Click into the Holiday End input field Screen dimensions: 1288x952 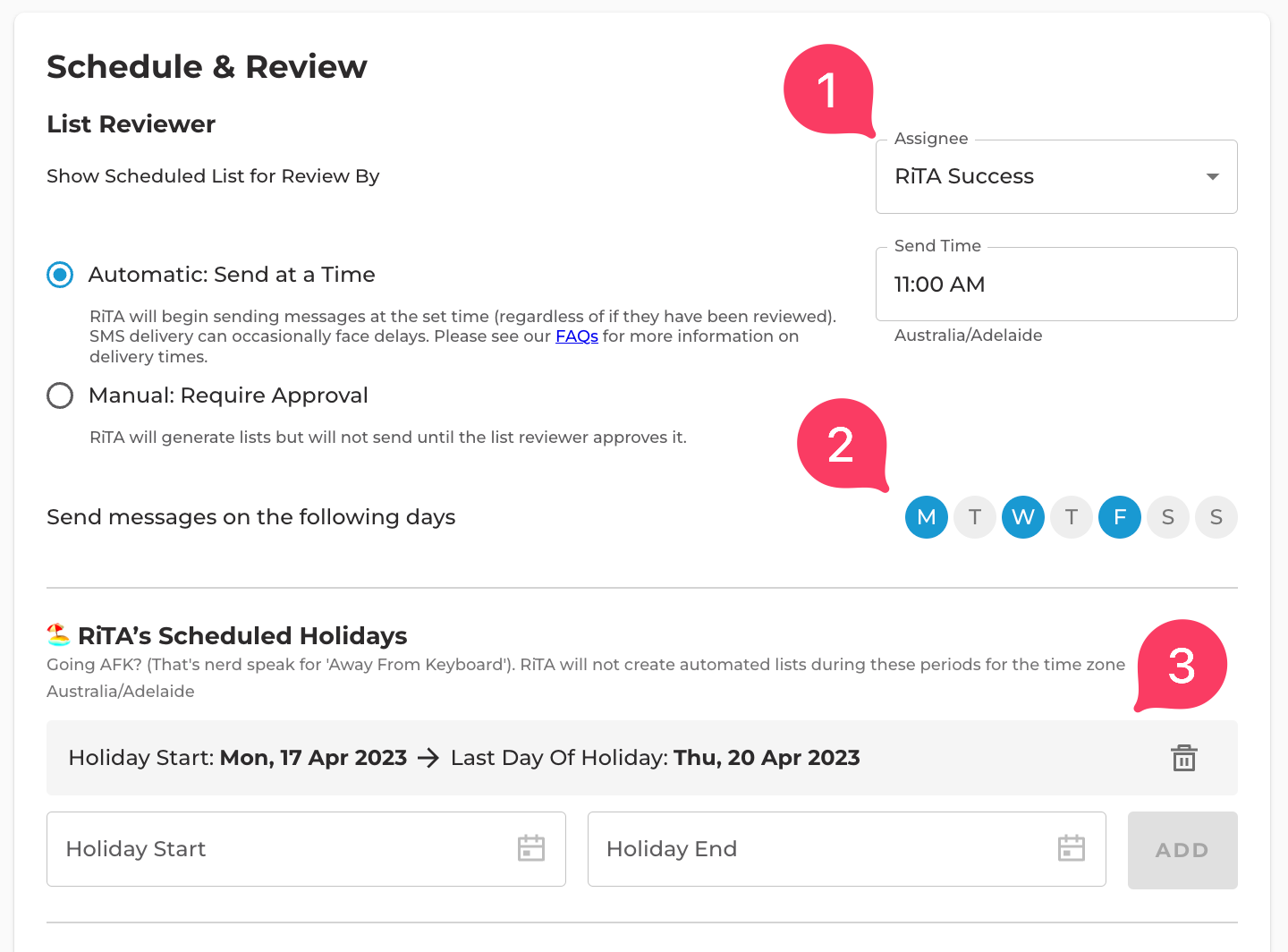pos(846,849)
